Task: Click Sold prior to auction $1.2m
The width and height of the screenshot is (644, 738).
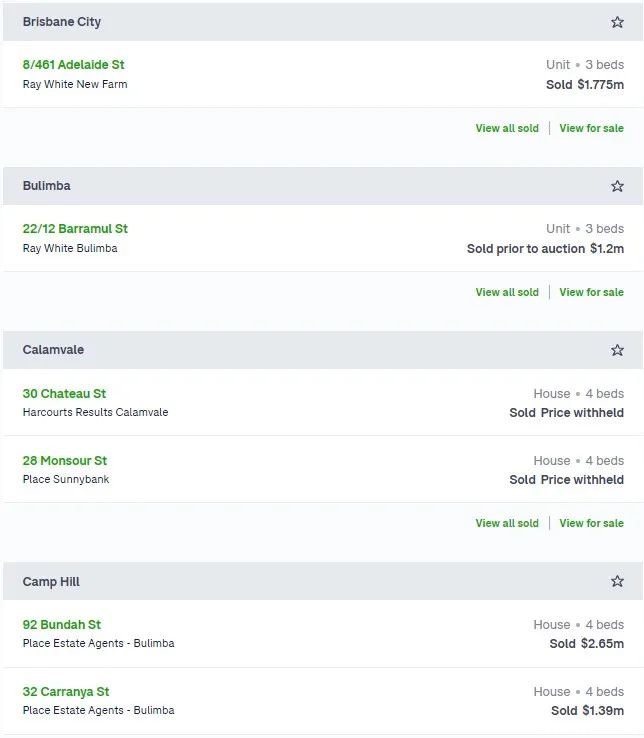Action: (x=545, y=249)
